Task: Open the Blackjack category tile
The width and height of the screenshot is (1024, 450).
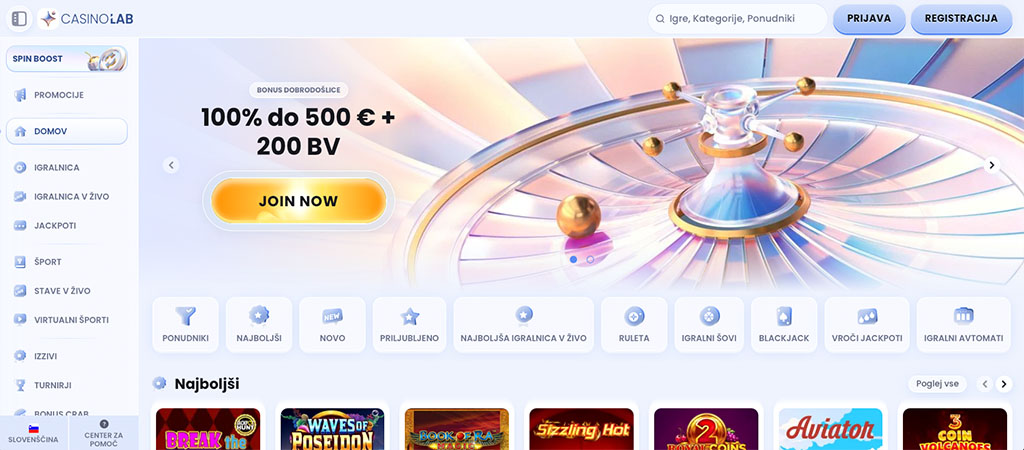Action: click(784, 325)
